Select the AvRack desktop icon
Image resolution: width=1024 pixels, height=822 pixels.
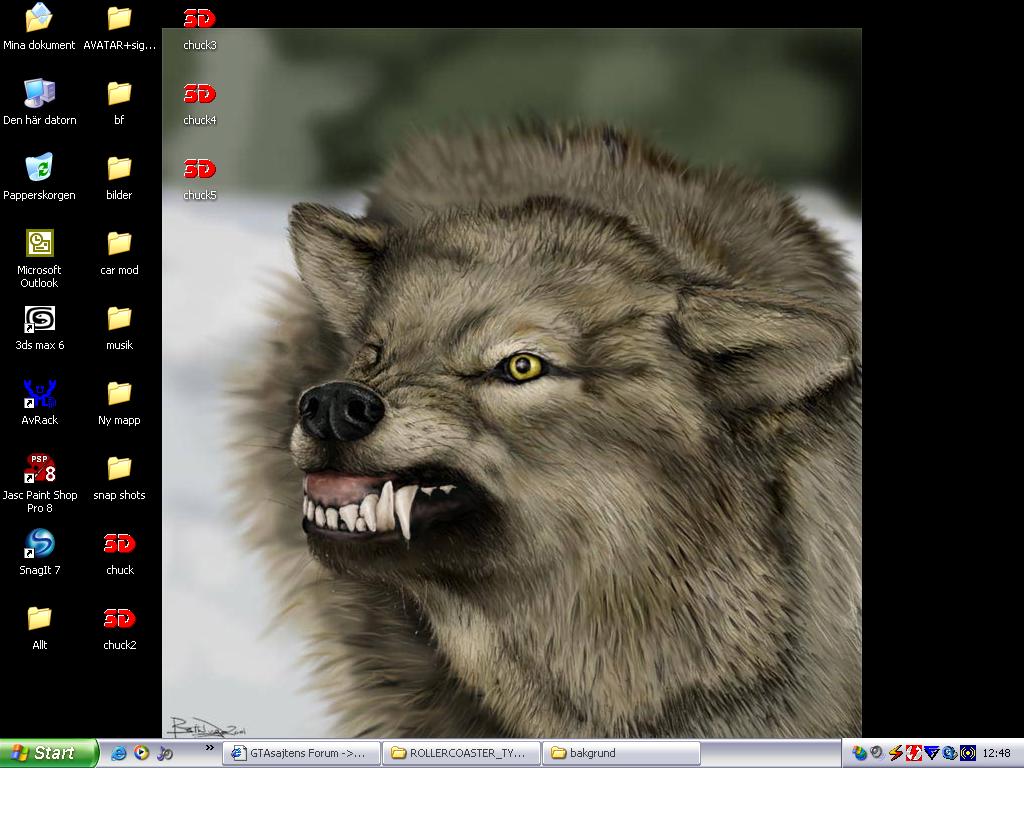click(x=39, y=395)
